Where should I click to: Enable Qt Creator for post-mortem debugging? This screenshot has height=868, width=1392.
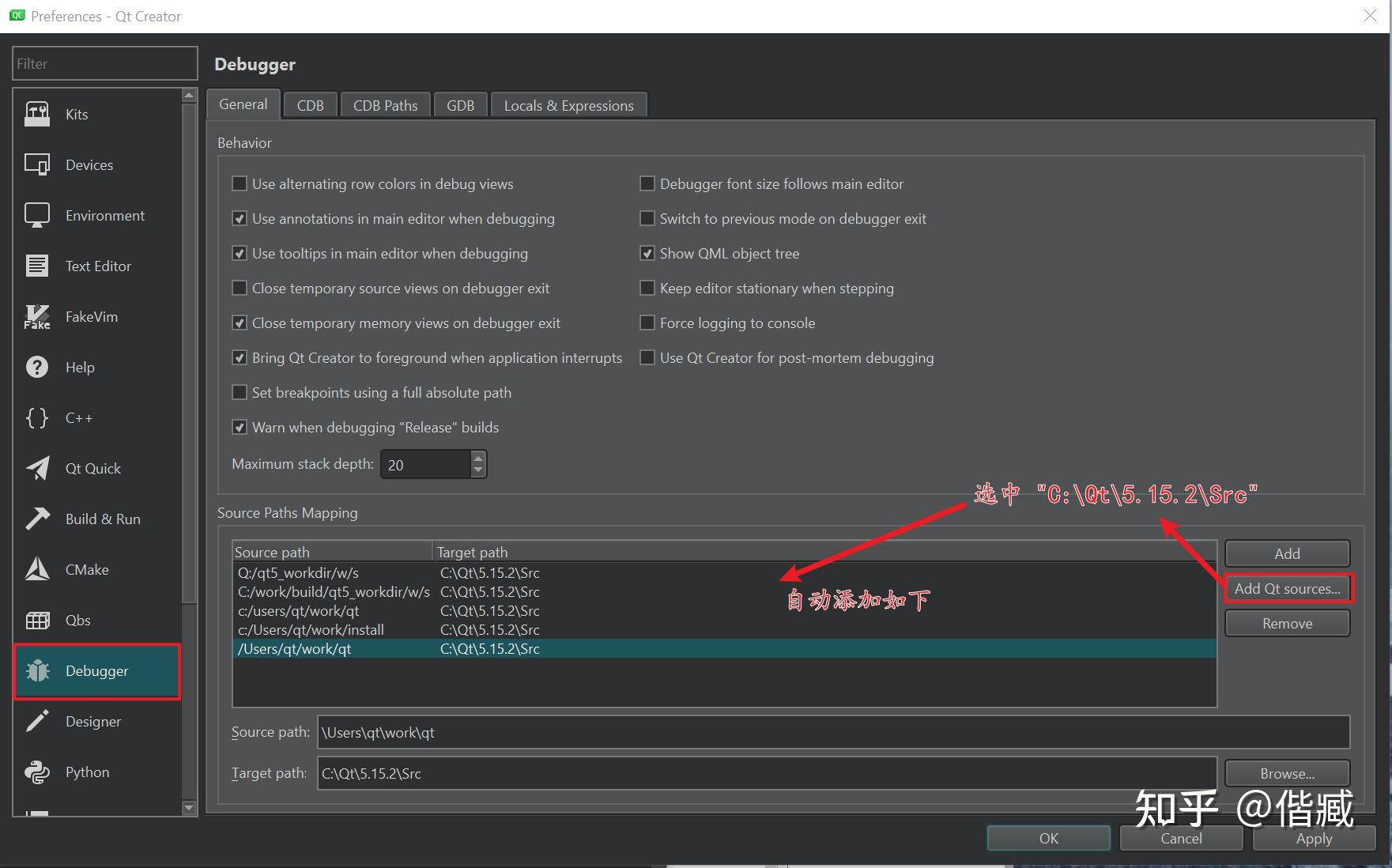pyautogui.click(x=647, y=358)
